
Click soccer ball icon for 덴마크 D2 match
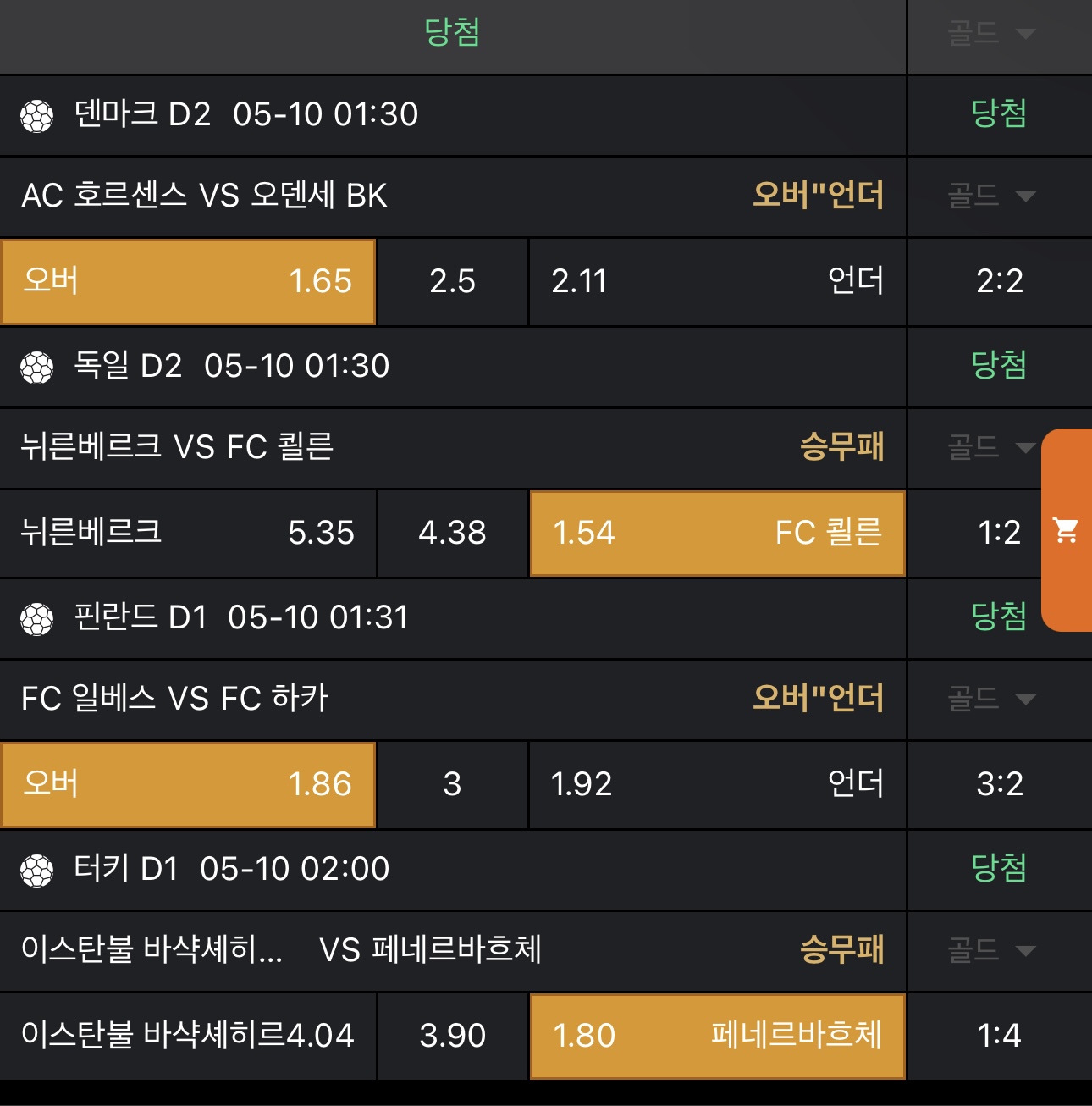37,115
